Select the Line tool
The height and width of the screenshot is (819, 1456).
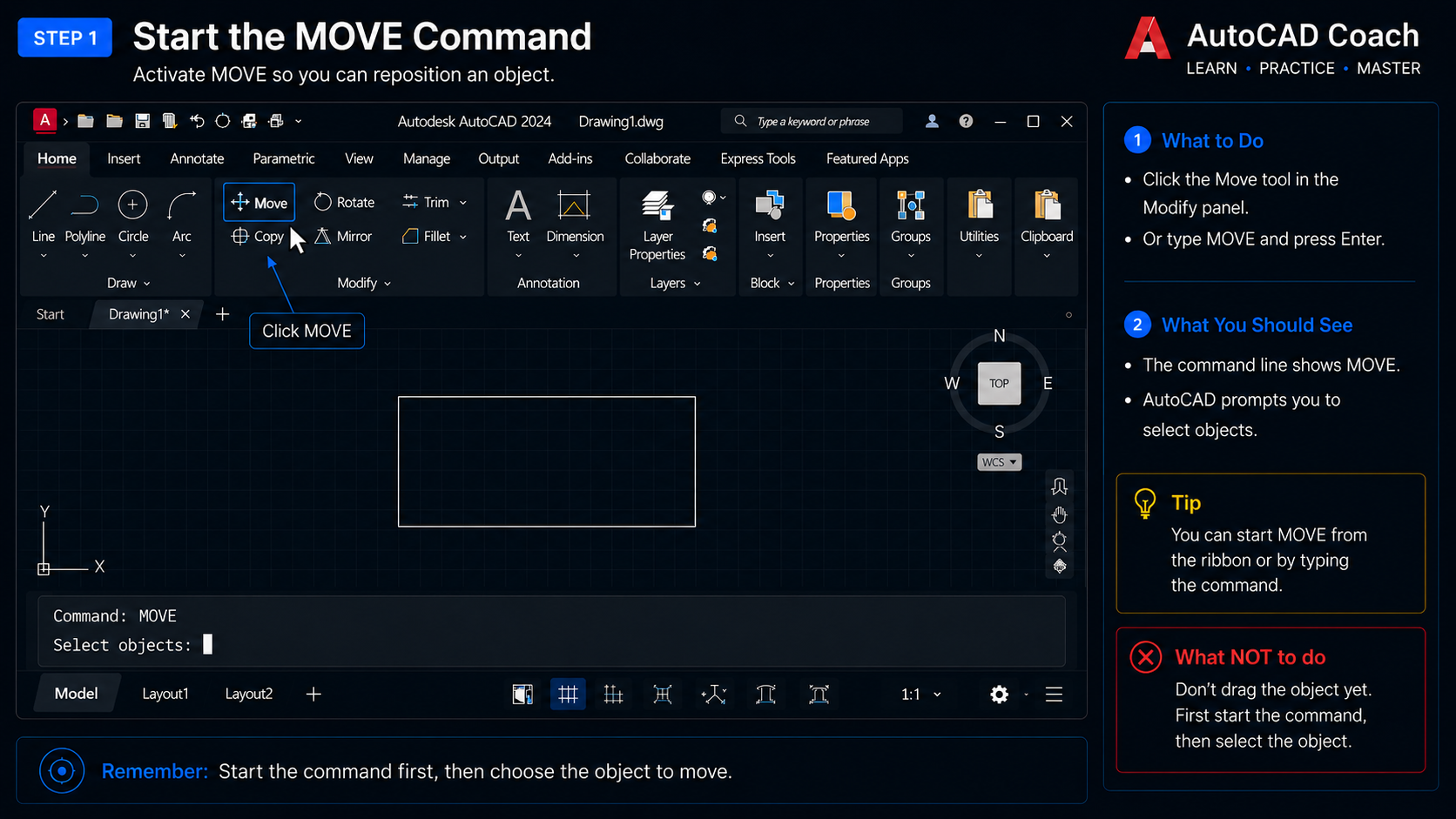click(x=43, y=216)
